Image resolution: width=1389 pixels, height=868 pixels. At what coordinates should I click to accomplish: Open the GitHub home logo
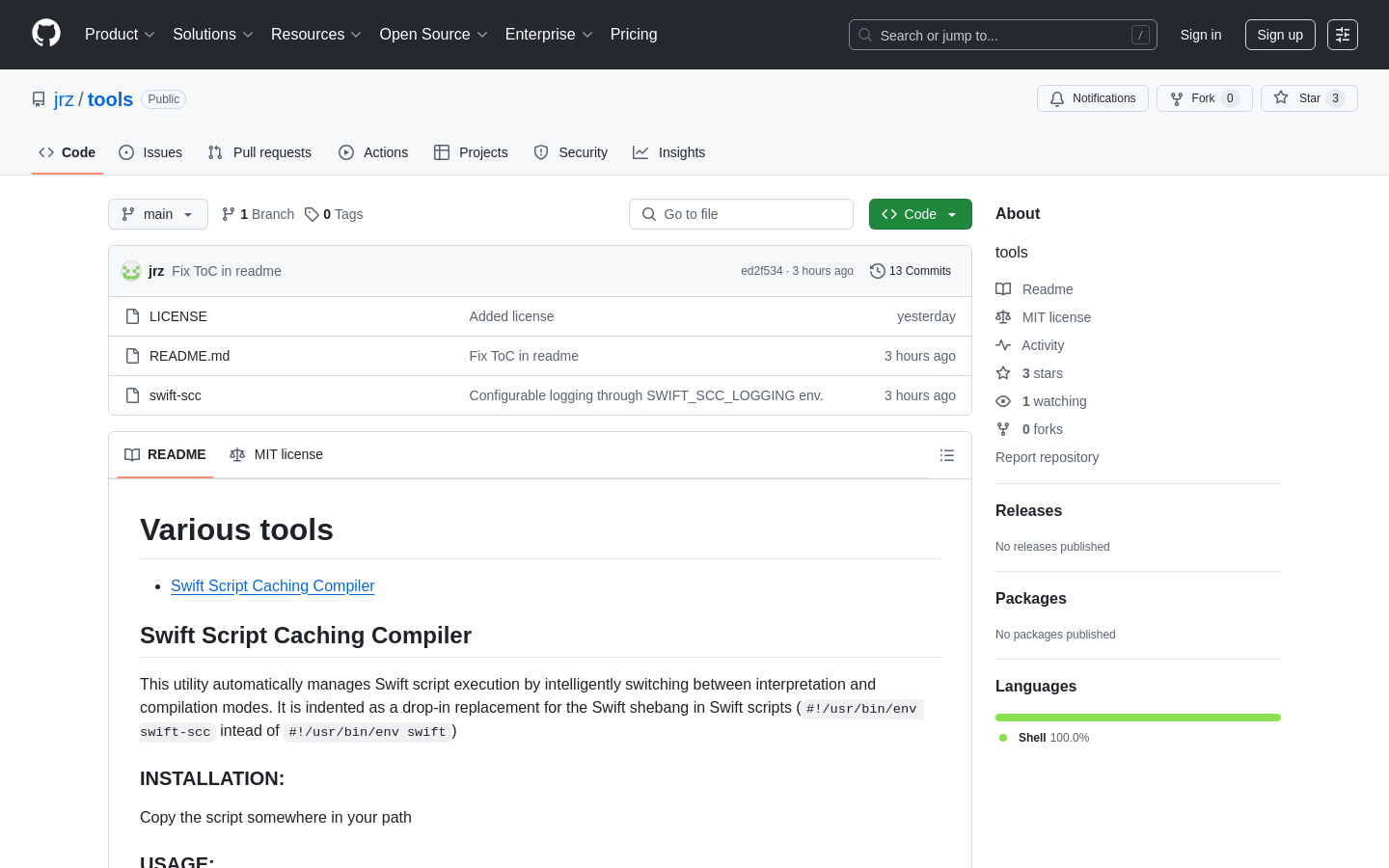[x=46, y=34]
